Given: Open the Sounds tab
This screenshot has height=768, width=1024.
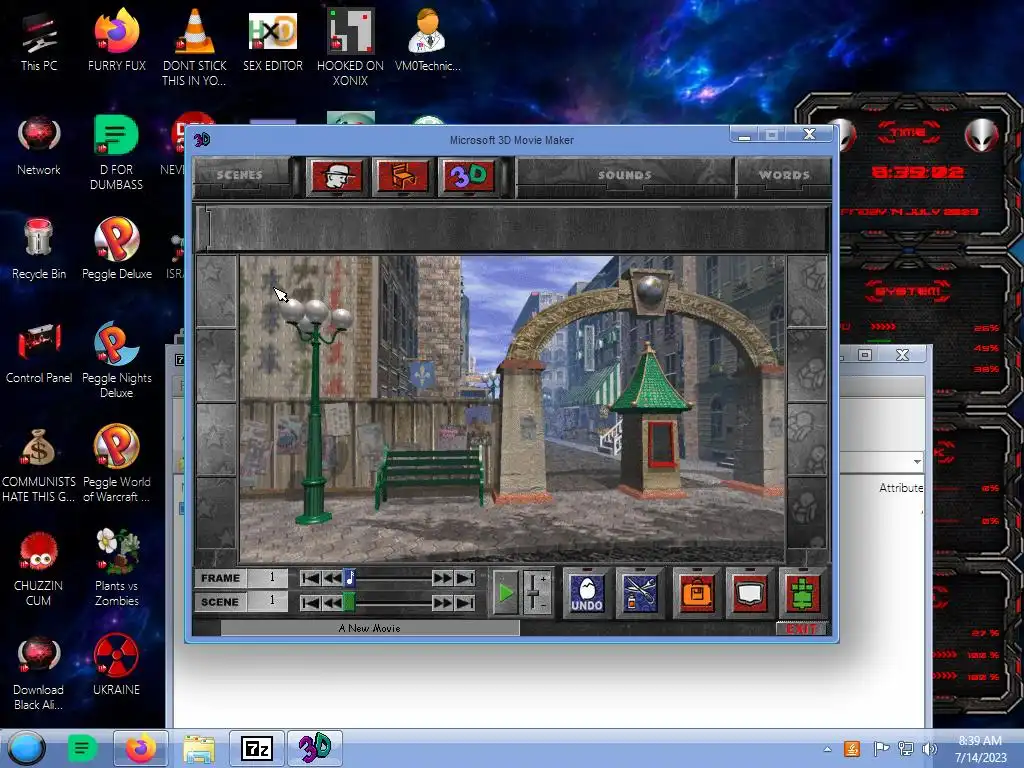Looking at the screenshot, I should coord(625,175).
